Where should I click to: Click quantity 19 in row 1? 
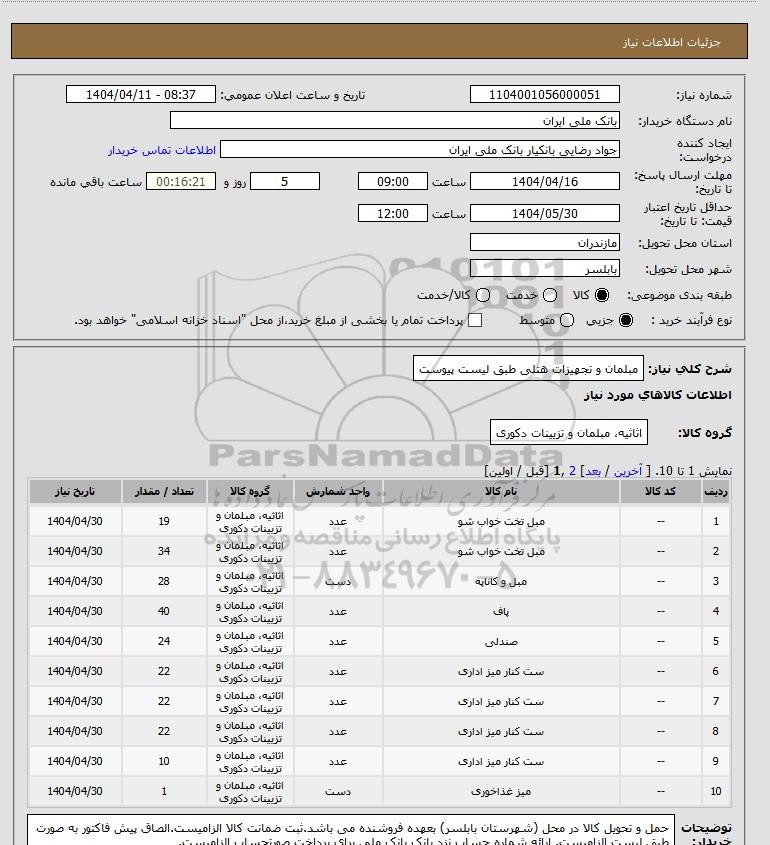164,521
